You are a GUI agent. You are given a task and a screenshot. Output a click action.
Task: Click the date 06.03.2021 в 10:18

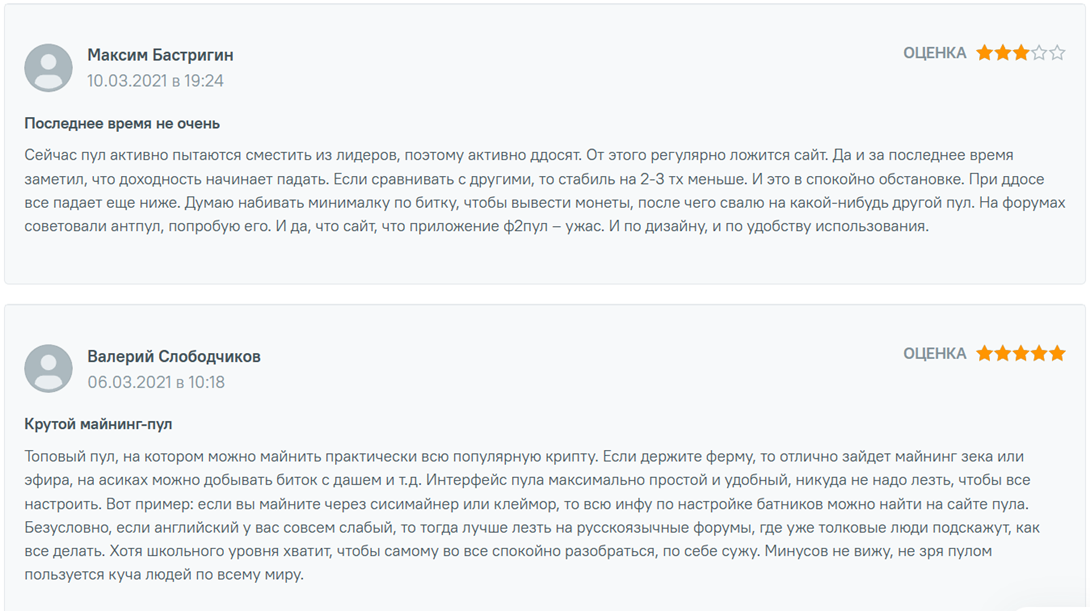[x=156, y=382]
